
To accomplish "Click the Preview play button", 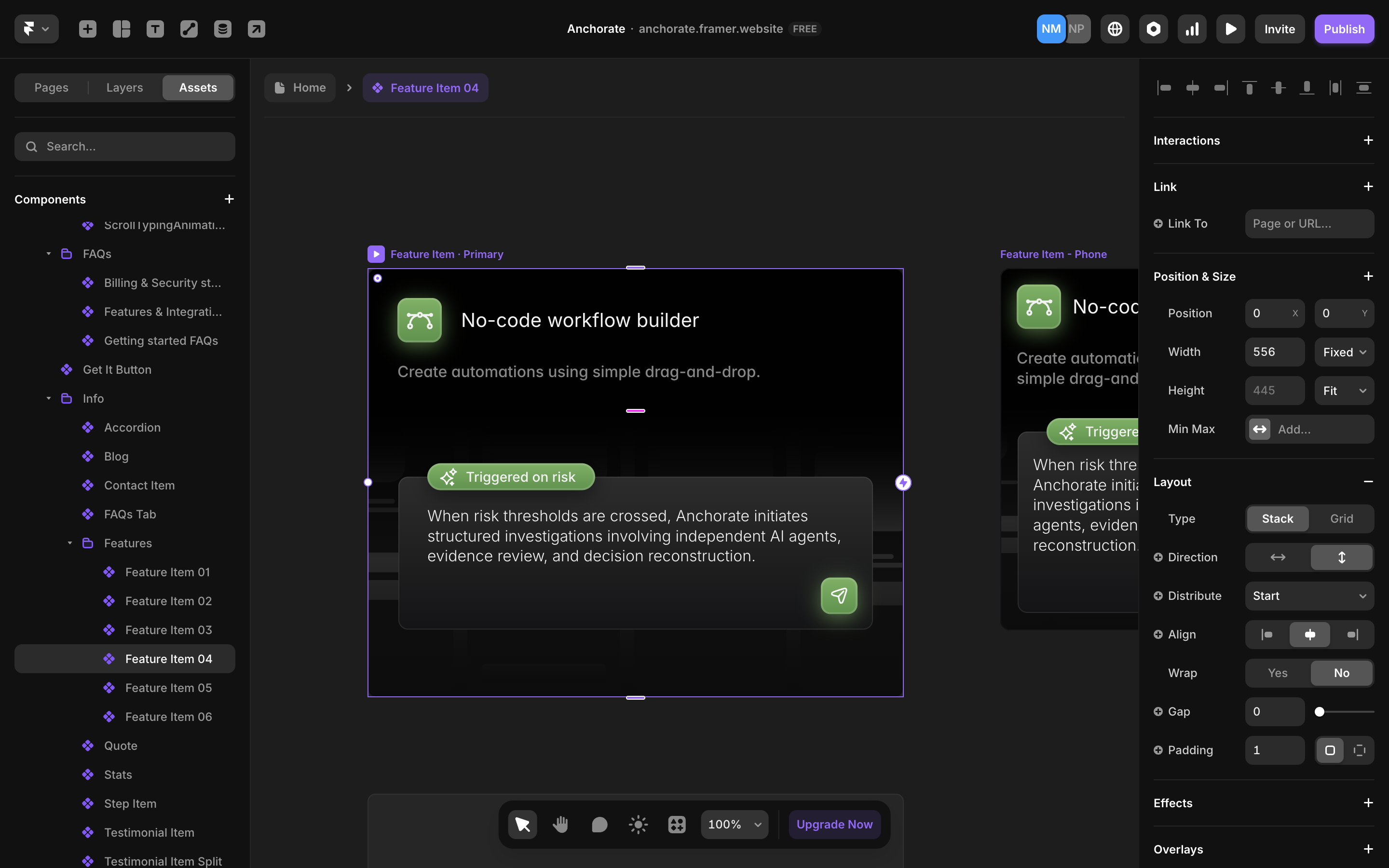I will (1230, 29).
